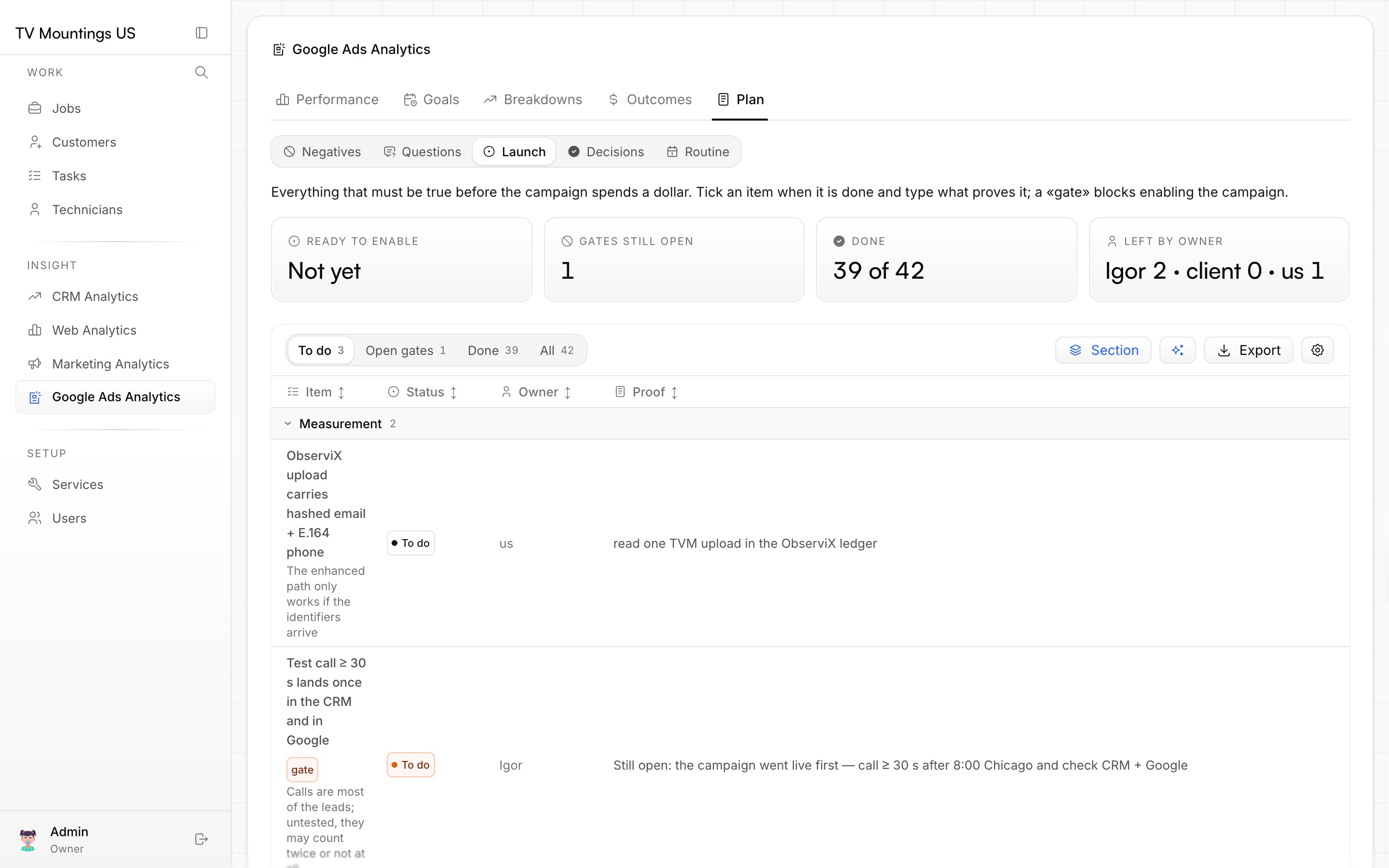Toggle To do status on Test call row
Image resolution: width=1389 pixels, height=868 pixels.
coord(411,765)
